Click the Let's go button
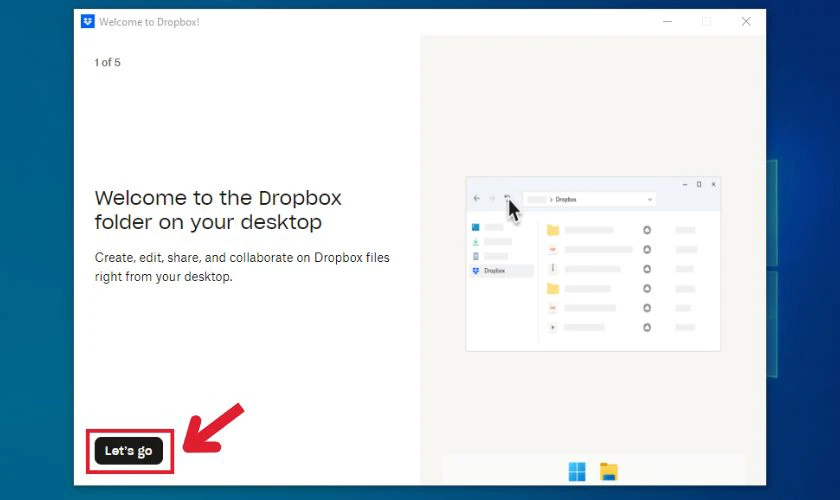 (129, 451)
